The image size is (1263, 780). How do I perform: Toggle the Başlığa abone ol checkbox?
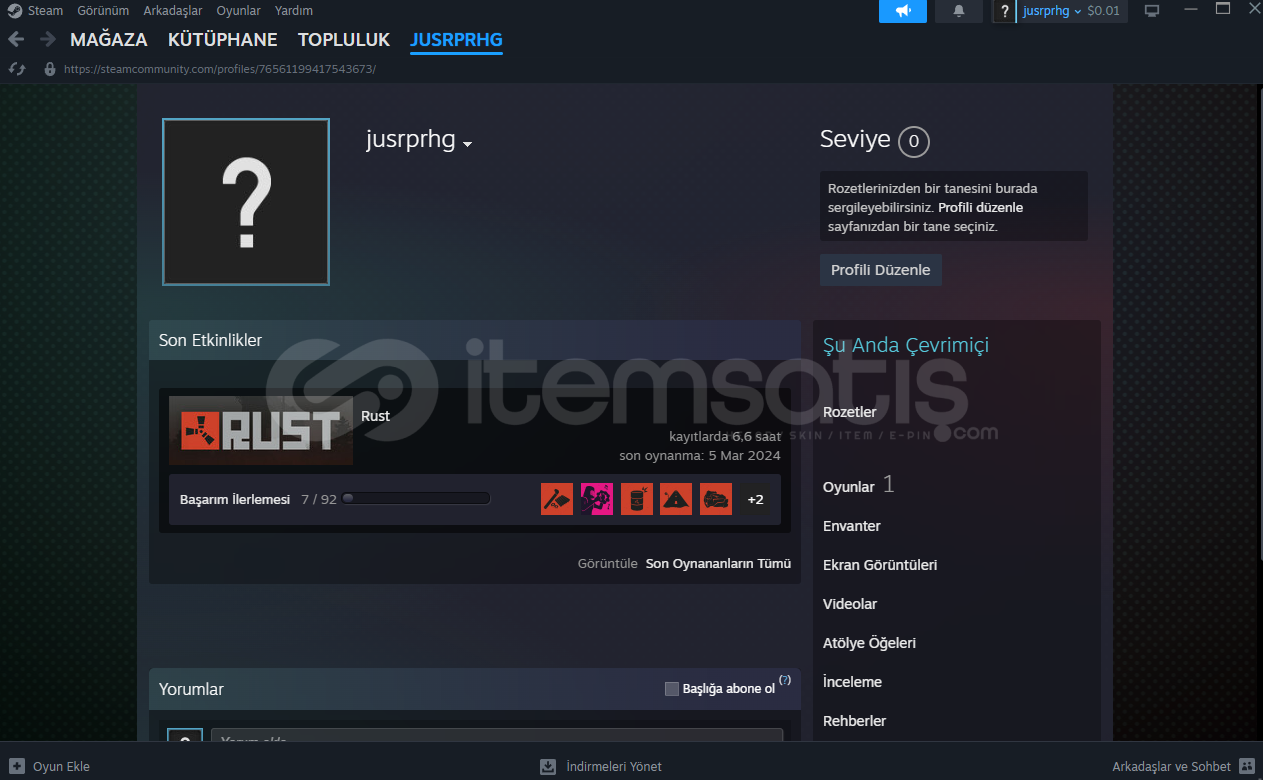[672, 689]
